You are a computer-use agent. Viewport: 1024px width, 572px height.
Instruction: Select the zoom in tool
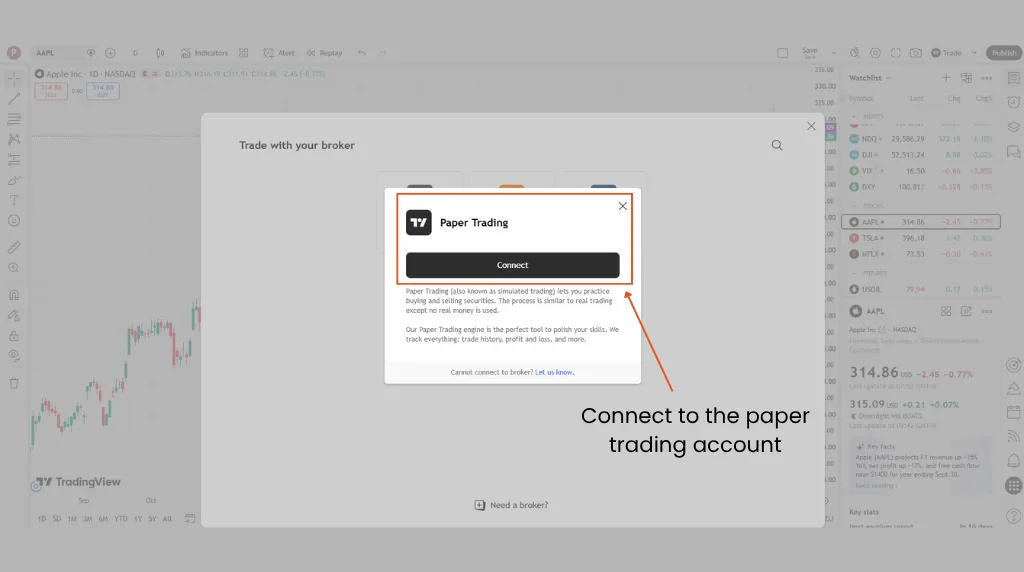click(14, 268)
